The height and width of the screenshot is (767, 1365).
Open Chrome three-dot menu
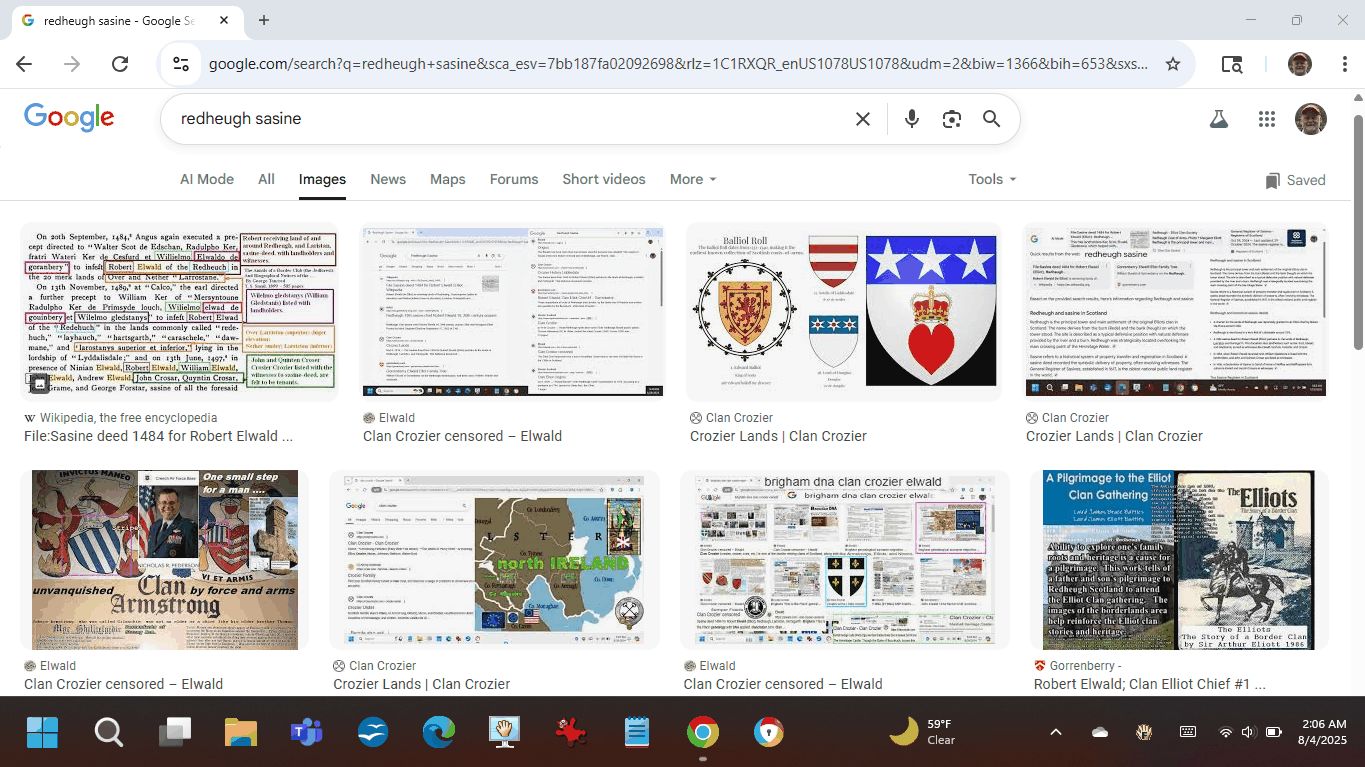click(x=1345, y=64)
